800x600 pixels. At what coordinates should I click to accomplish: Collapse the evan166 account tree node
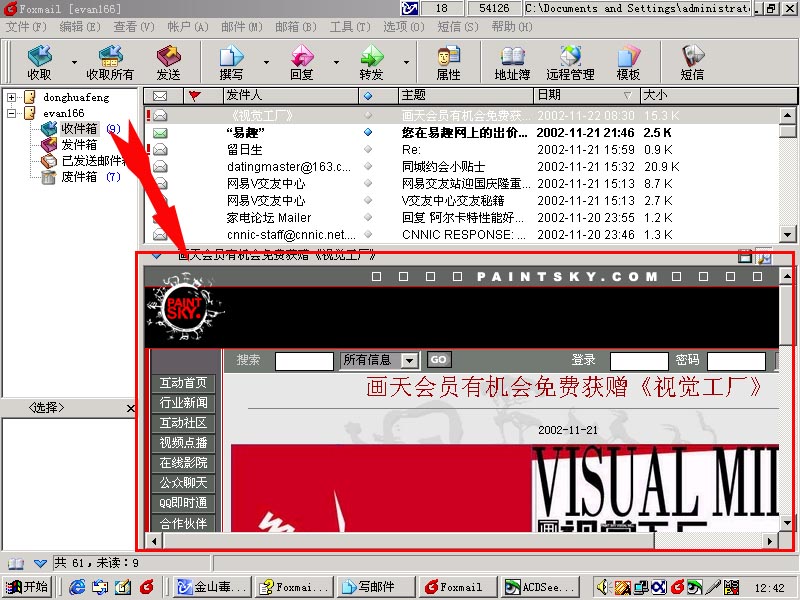[x=11, y=114]
